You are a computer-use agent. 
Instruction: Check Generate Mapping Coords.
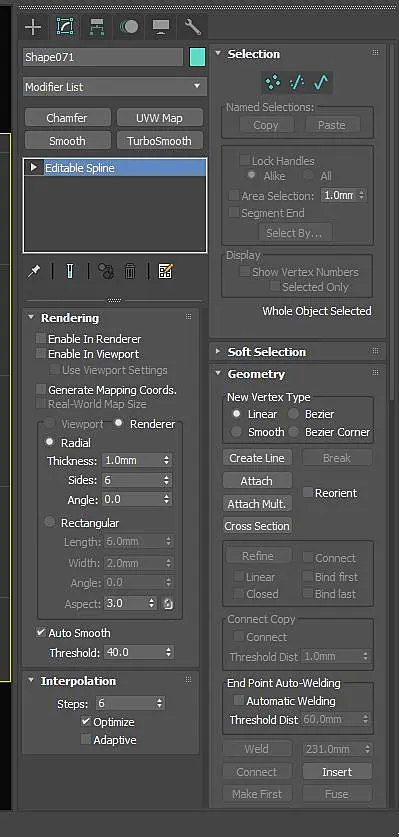(41, 390)
